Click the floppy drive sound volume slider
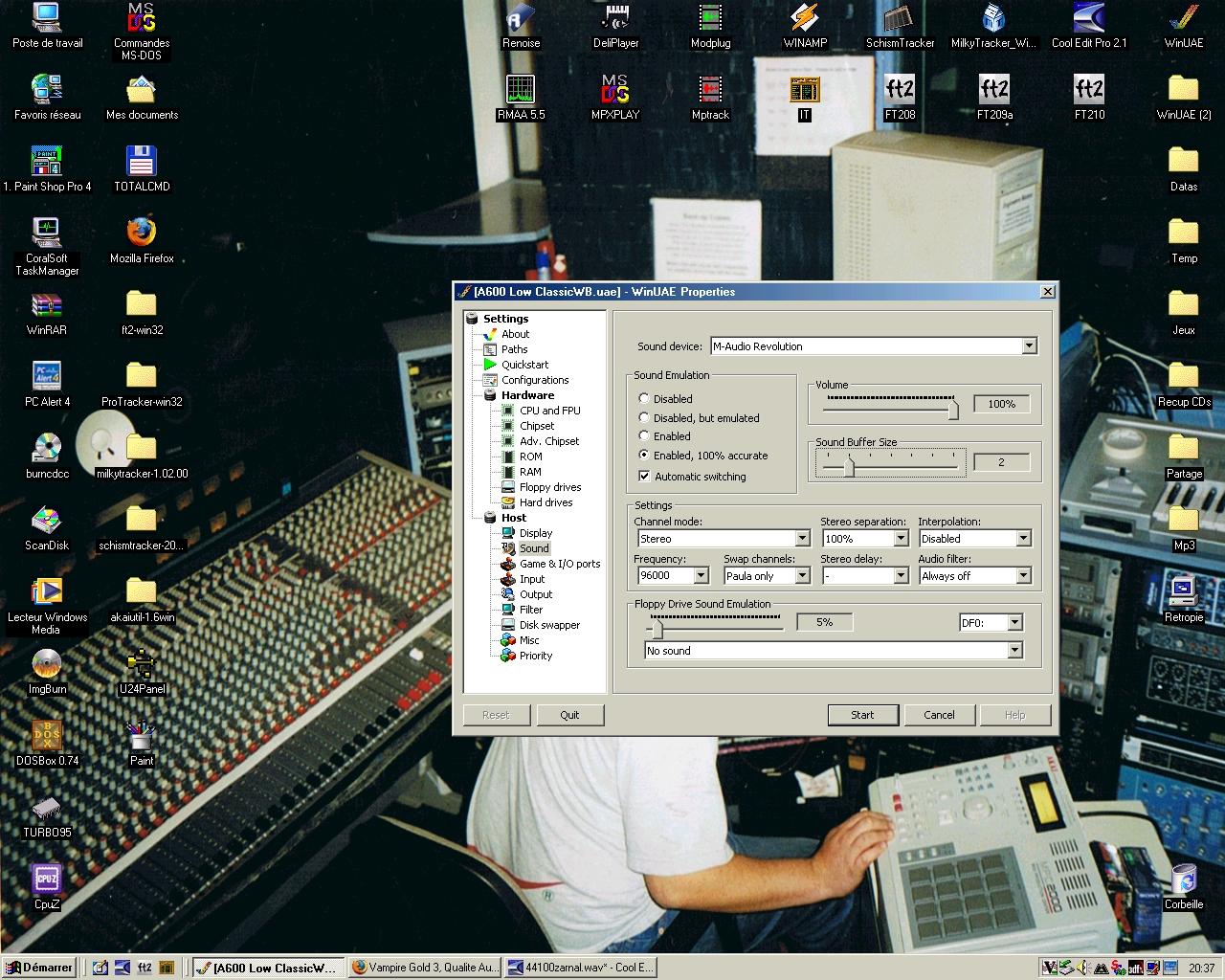1225x980 pixels. (x=657, y=628)
